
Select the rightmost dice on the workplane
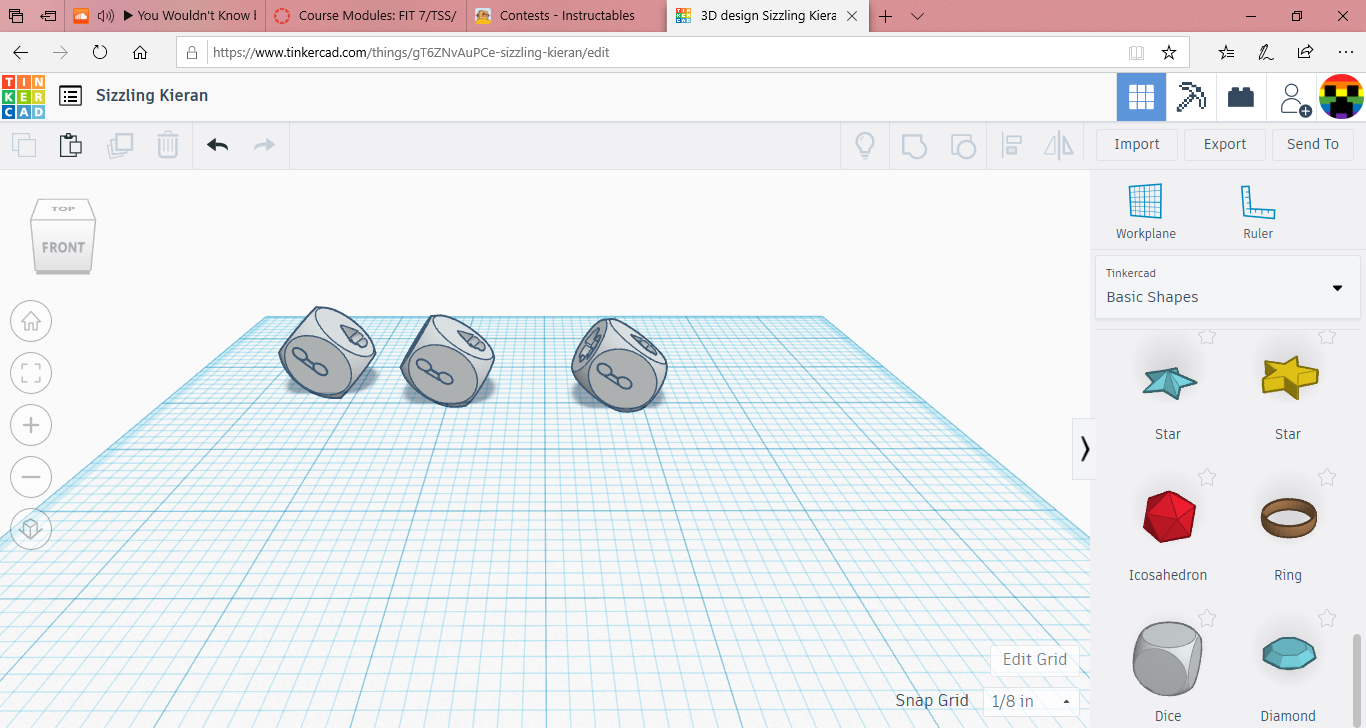(618, 364)
